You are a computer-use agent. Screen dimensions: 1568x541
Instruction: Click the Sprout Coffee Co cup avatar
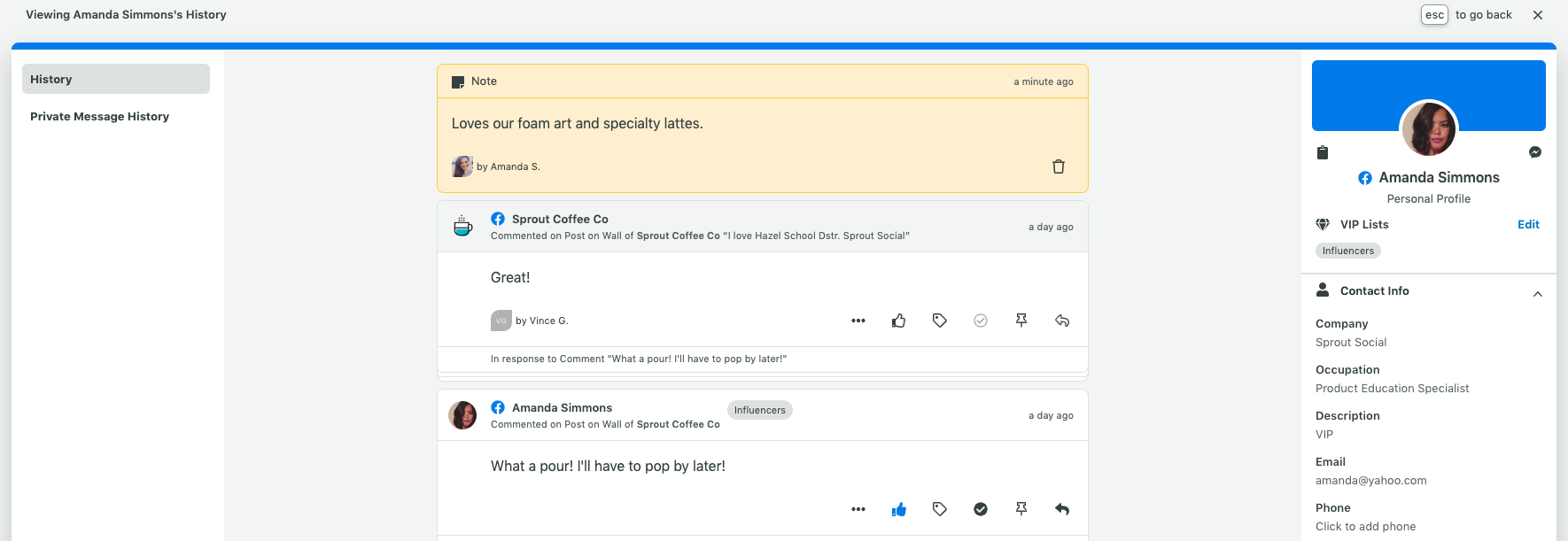coord(462,226)
